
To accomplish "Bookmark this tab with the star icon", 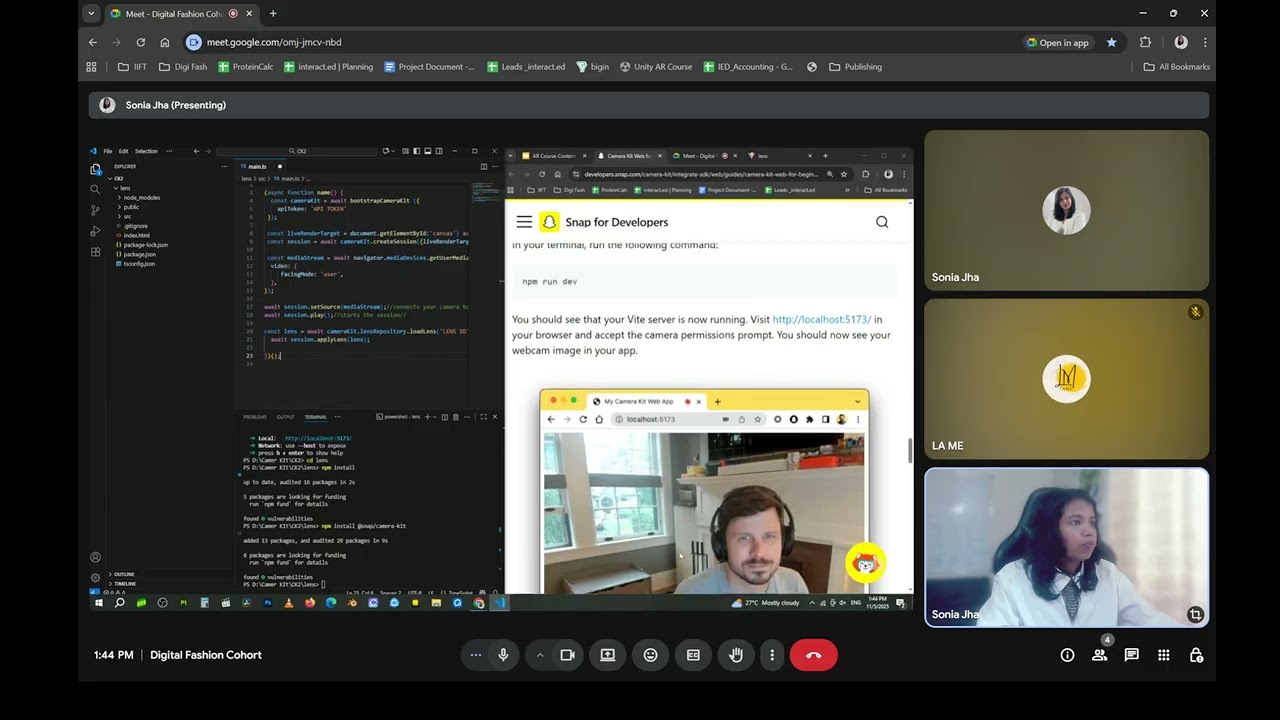I will pos(1111,42).
